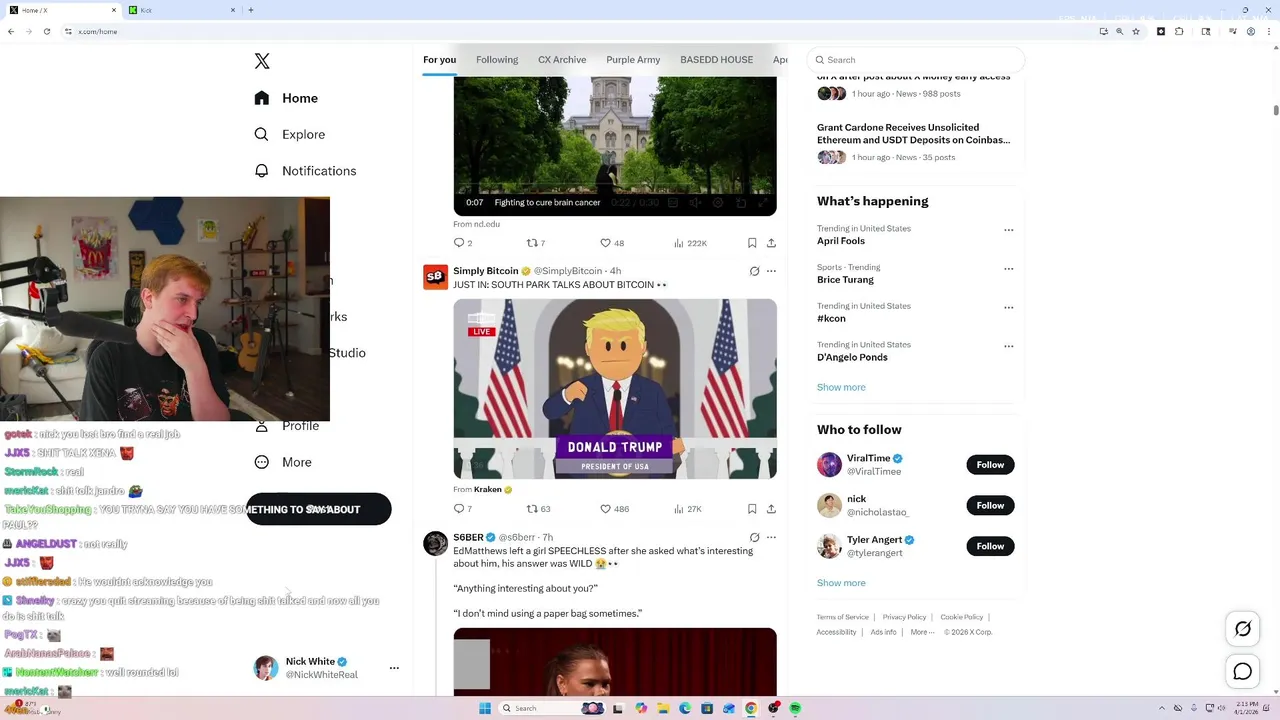Screen dimensions: 1280x720
Task: Follow Tyler Angert account
Action: coord(990,546)
